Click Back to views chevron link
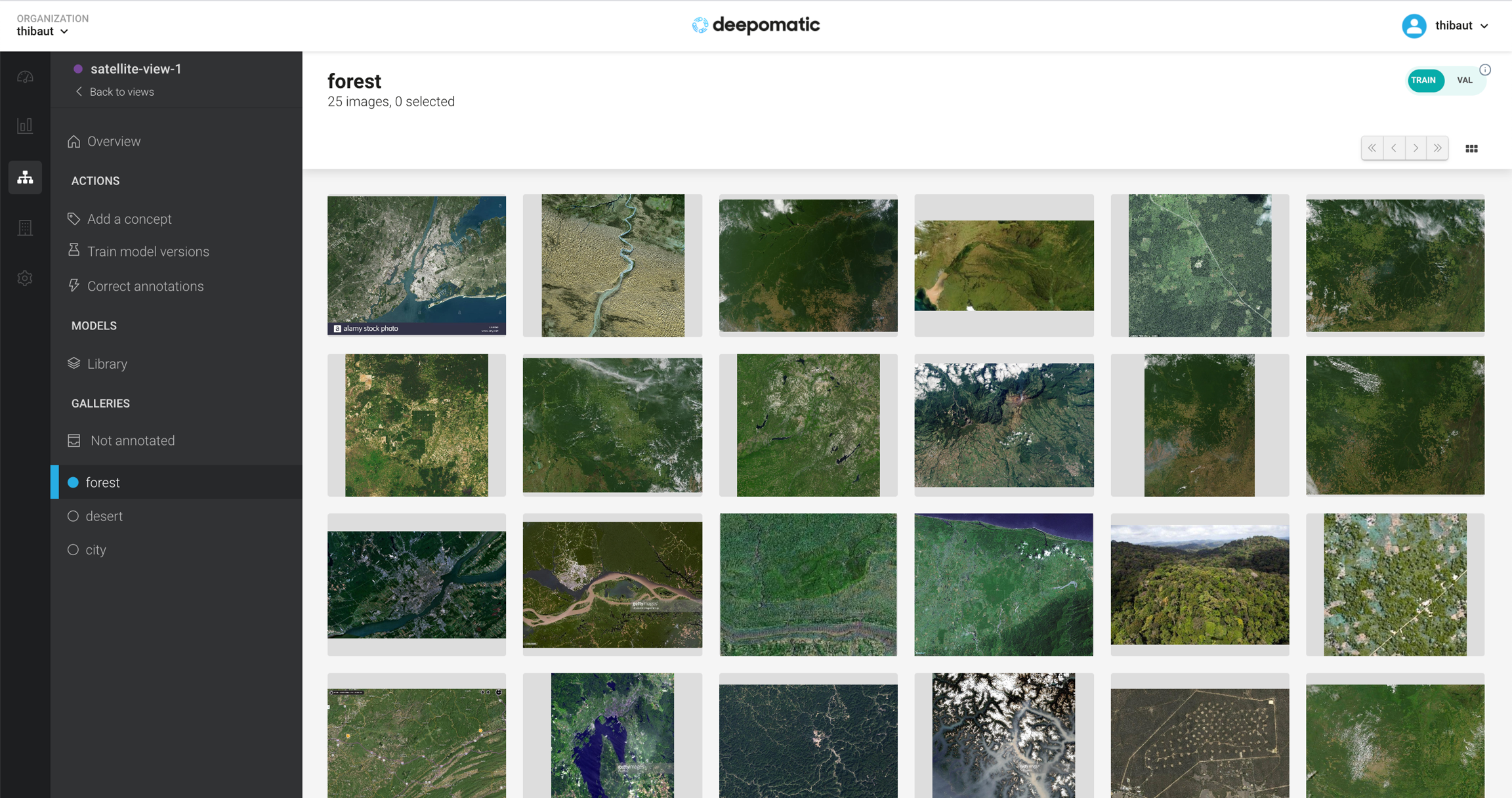This screenshot has width=1512, height=798. coord(115,92)
